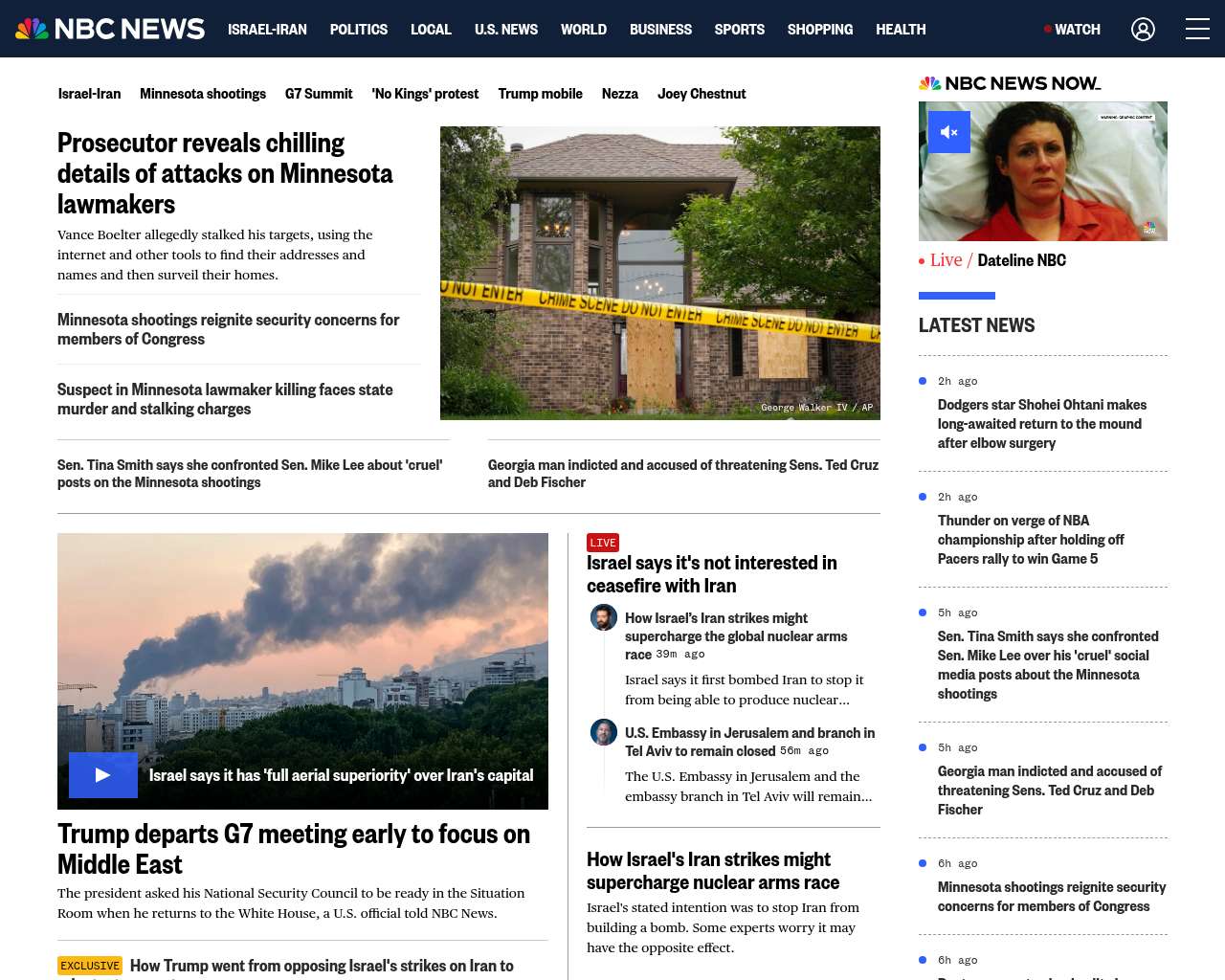
Task: Open supercharge nuclear arms race article headline
Action: tap(713, 871)
